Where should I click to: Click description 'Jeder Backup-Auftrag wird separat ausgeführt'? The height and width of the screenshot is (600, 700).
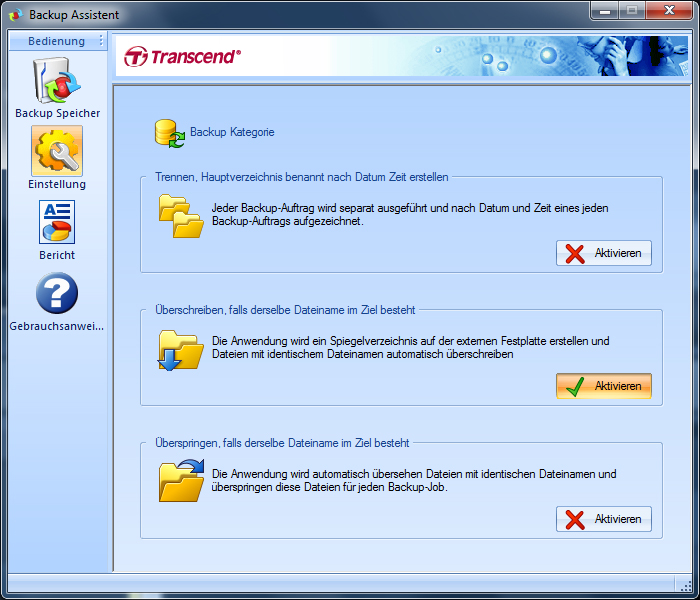(410, 215)
